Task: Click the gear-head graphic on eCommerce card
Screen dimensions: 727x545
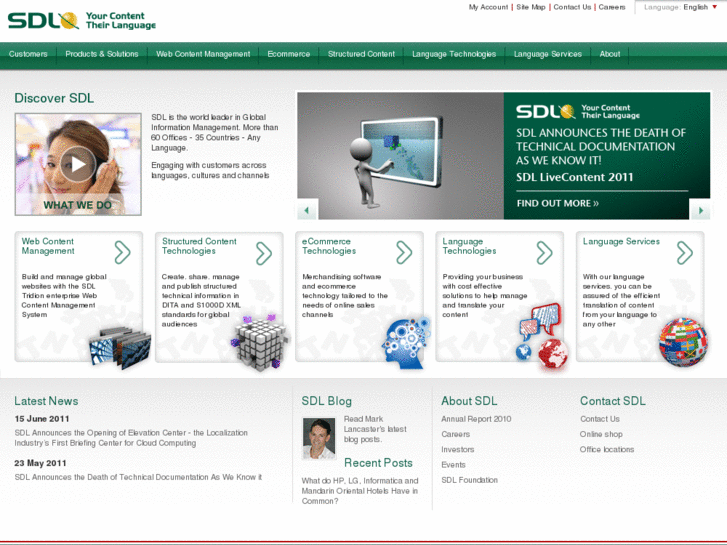Action: click(406, 343)
